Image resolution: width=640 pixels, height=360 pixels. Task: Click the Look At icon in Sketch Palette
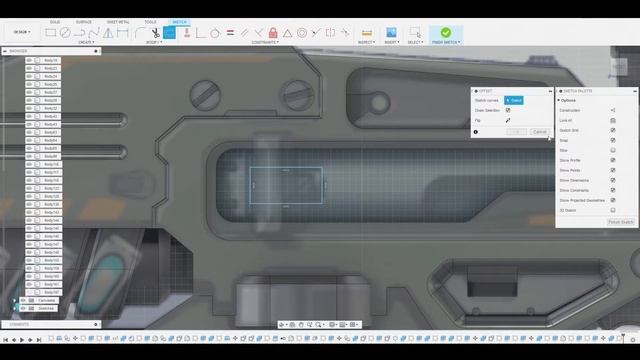pos(613,120)
